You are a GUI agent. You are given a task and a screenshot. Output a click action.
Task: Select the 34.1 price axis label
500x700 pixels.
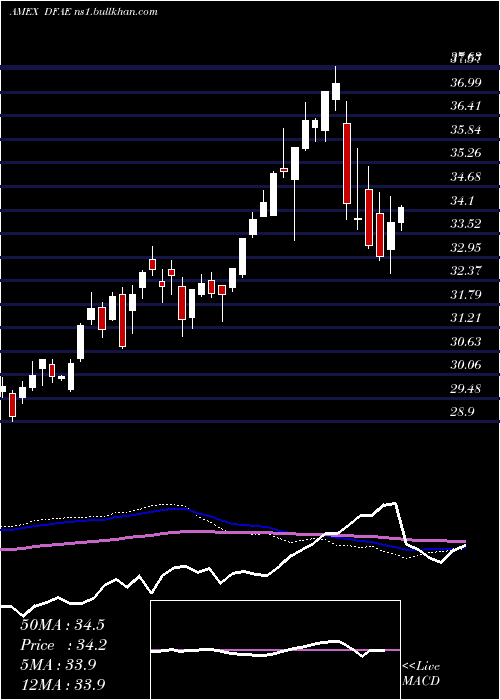(462, 201)
